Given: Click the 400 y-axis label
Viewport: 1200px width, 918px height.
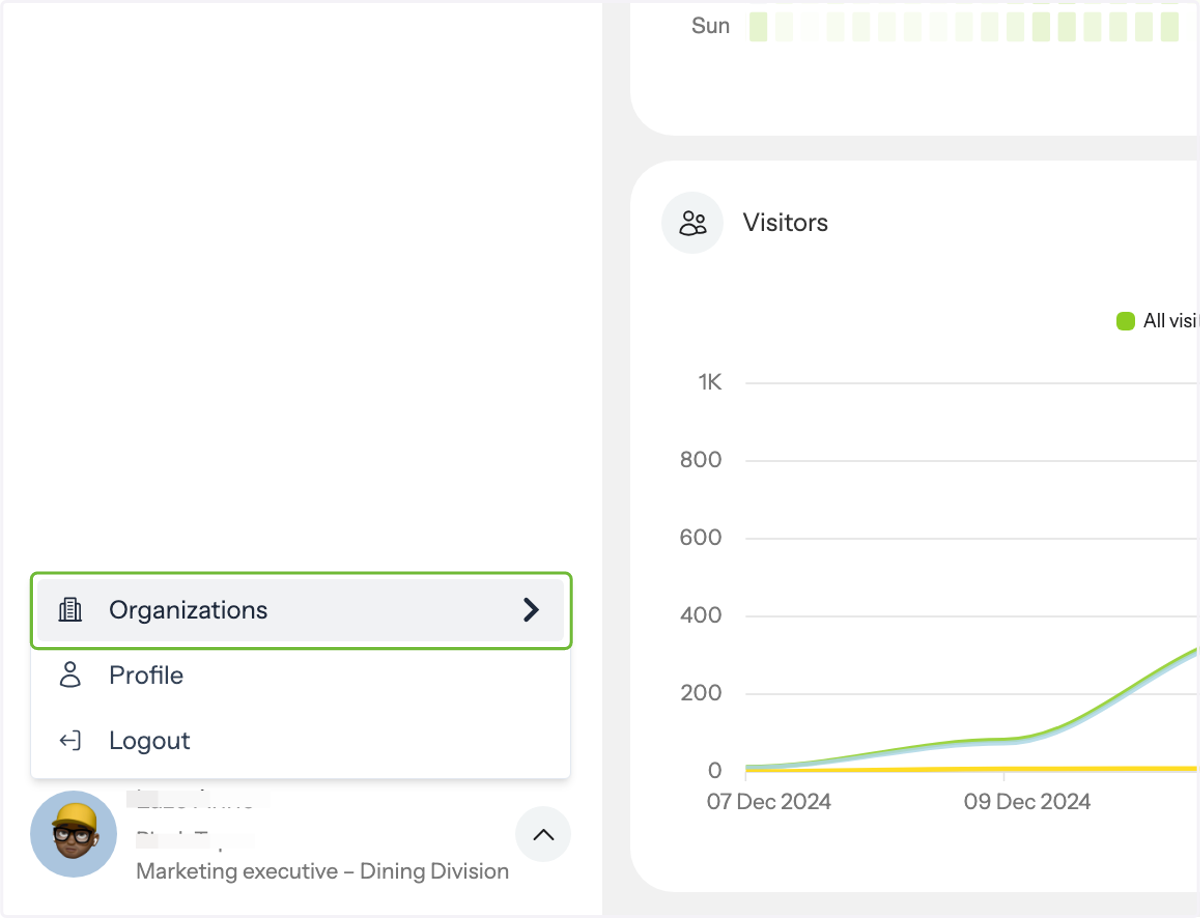Looking at the screenshot, I should (x=701, y=615).
